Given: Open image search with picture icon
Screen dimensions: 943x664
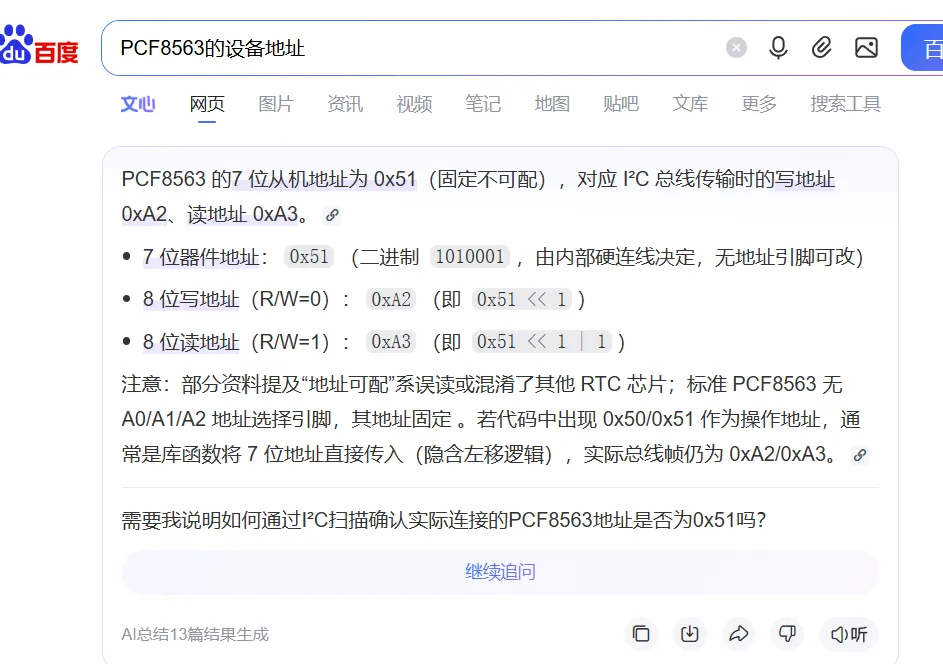Looking at the screenshot, I should (x=866, y=48).
